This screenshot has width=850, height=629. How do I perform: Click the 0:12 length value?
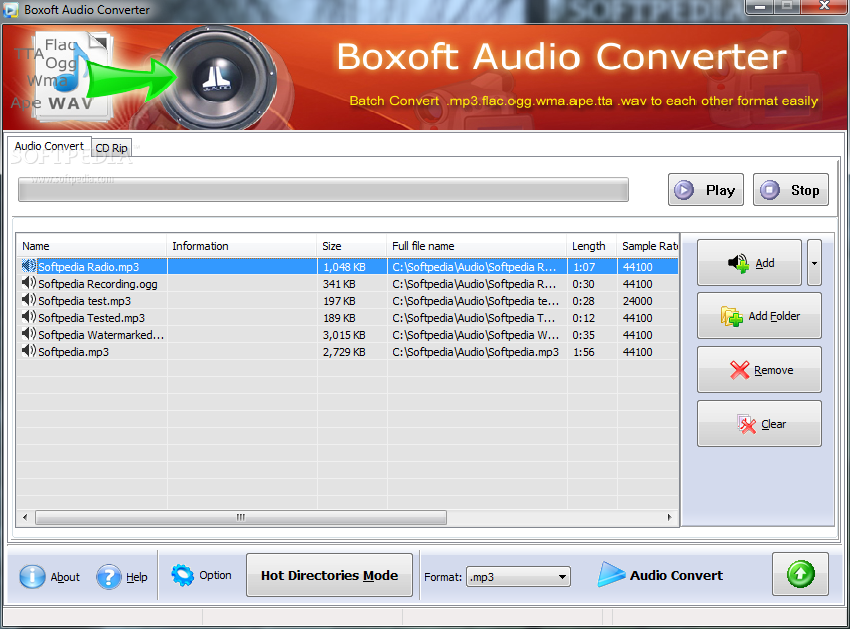click(584, 318)
